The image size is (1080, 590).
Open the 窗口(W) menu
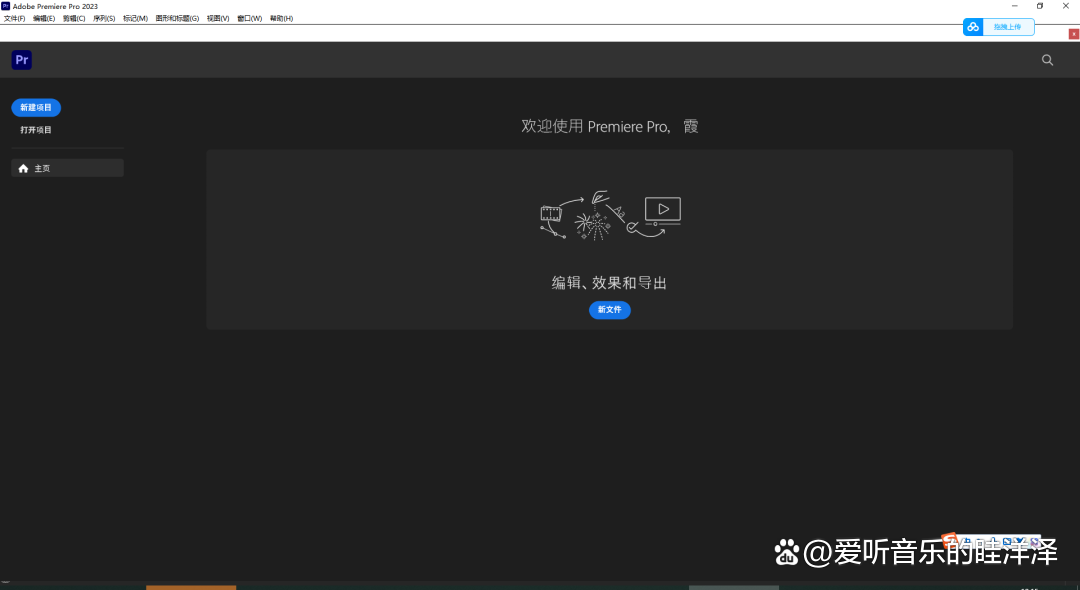point(249,19)
